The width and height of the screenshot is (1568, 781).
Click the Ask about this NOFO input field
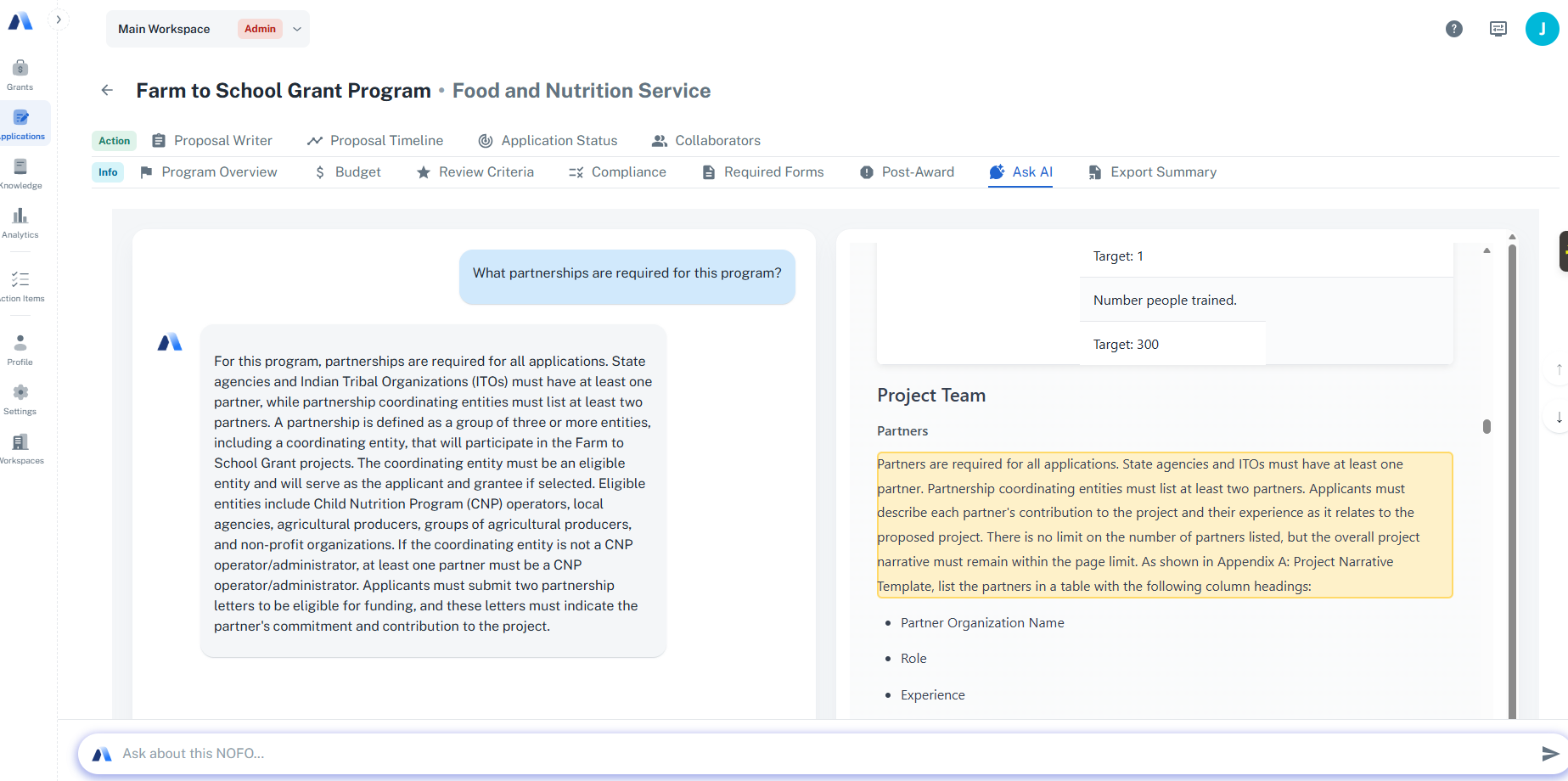tap(594, 753)
